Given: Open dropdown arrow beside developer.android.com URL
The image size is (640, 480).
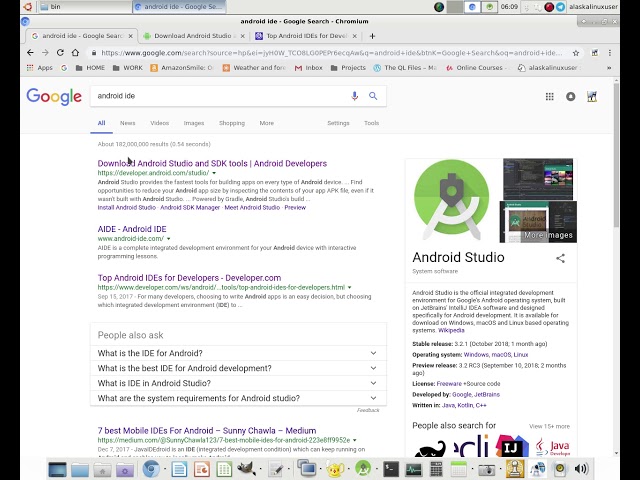Looking at the screenshot, I should coord(214,173).
